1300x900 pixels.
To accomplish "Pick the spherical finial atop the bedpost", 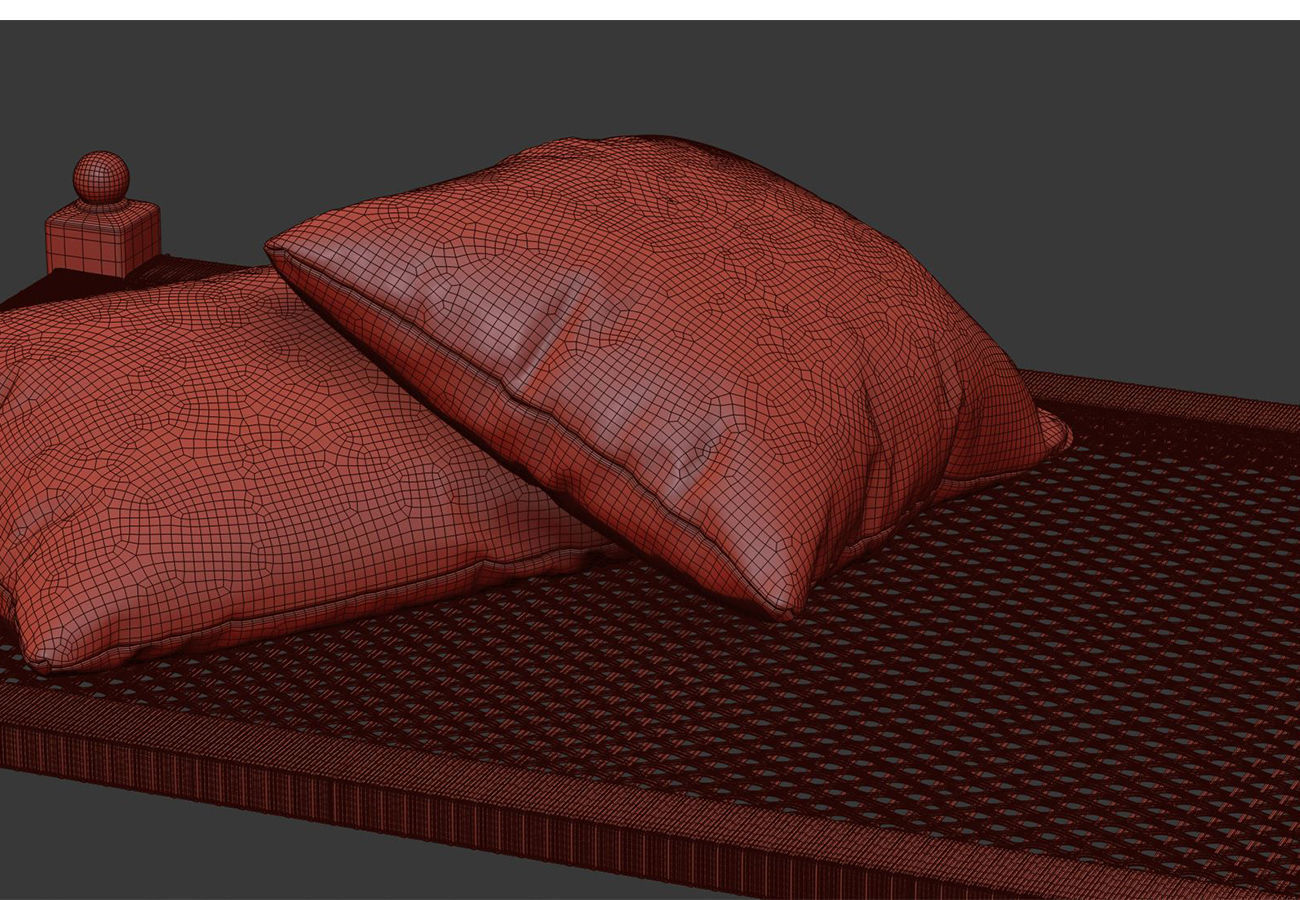I will pyautogui.click(x=101, y=178).
